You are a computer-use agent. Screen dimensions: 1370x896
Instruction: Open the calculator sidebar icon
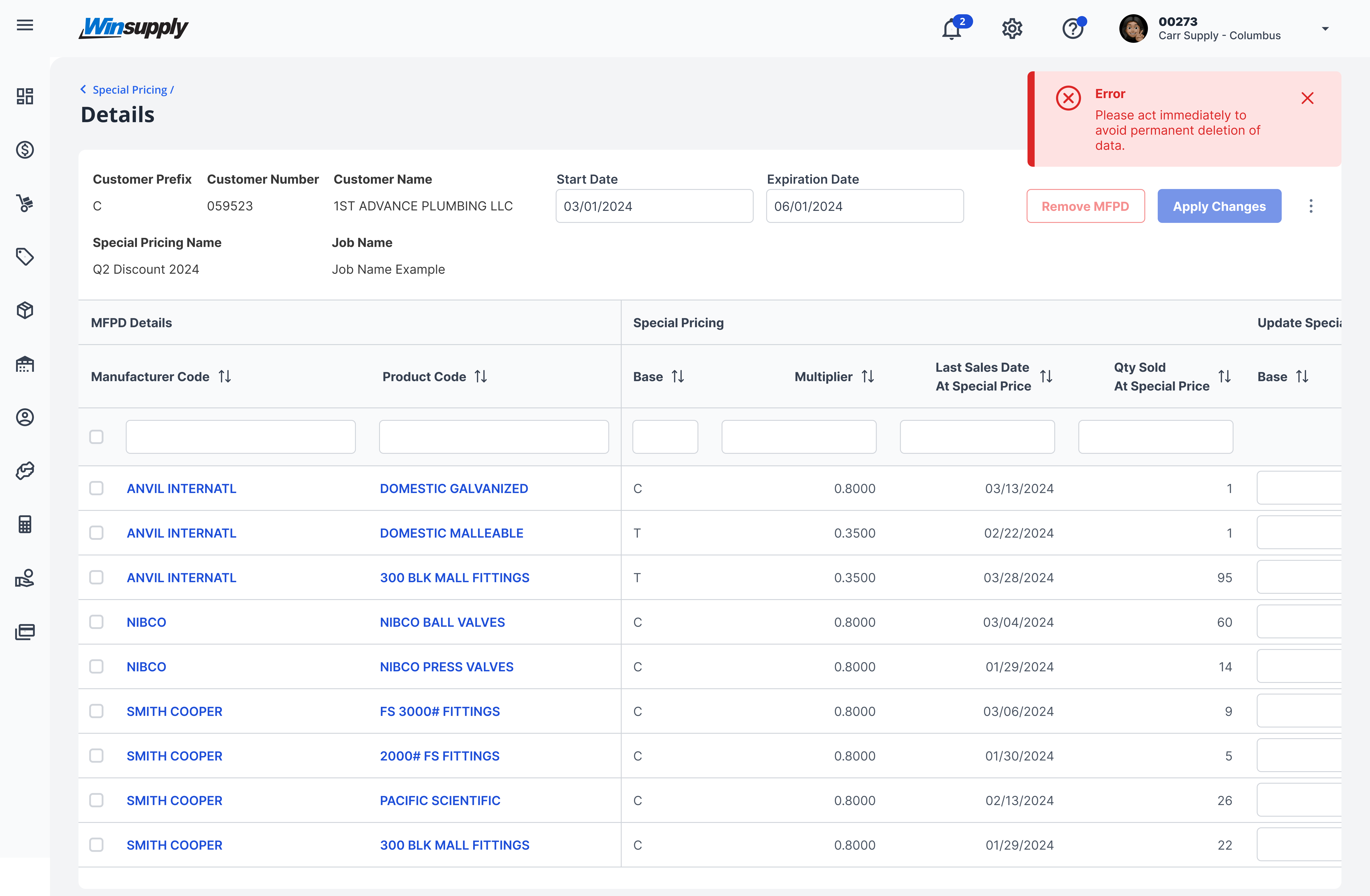25,524
